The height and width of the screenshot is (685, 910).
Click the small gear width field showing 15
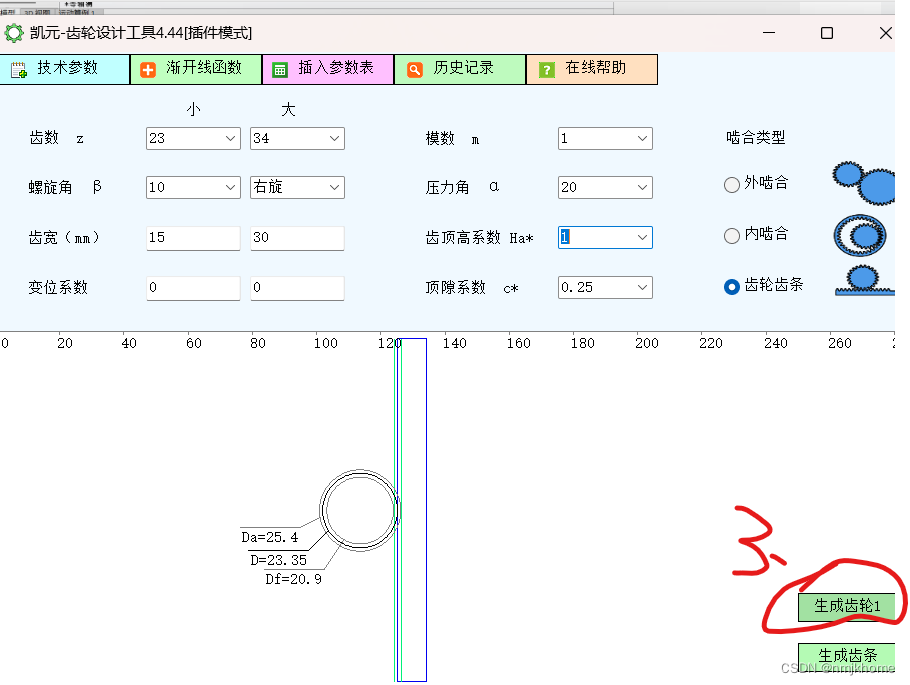(192, 238)
